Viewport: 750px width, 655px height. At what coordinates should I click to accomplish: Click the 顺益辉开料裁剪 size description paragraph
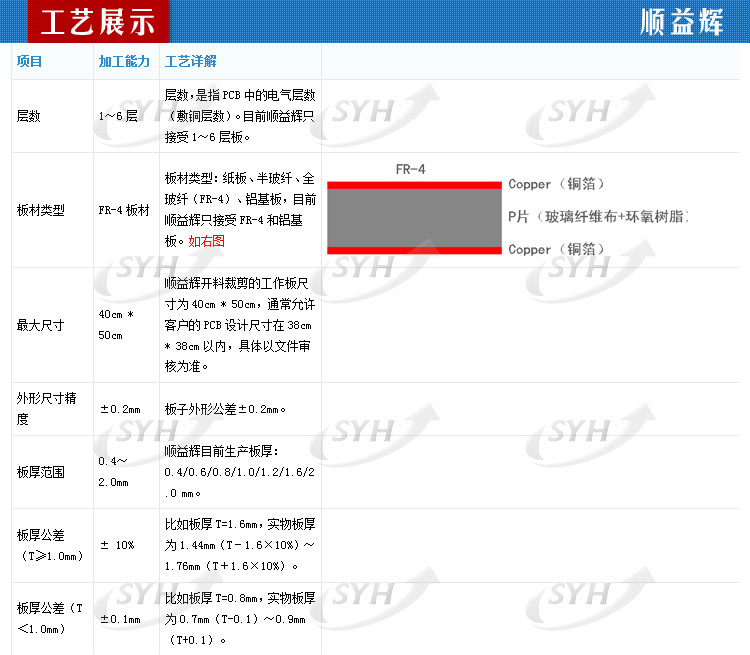click(240, 325)
